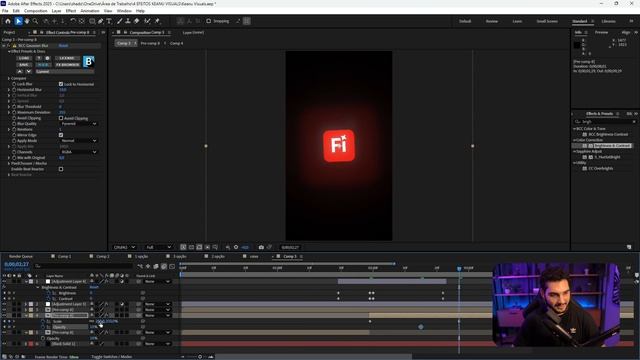
Task: Expand the Compare property group
Action: tap(9, 78)
